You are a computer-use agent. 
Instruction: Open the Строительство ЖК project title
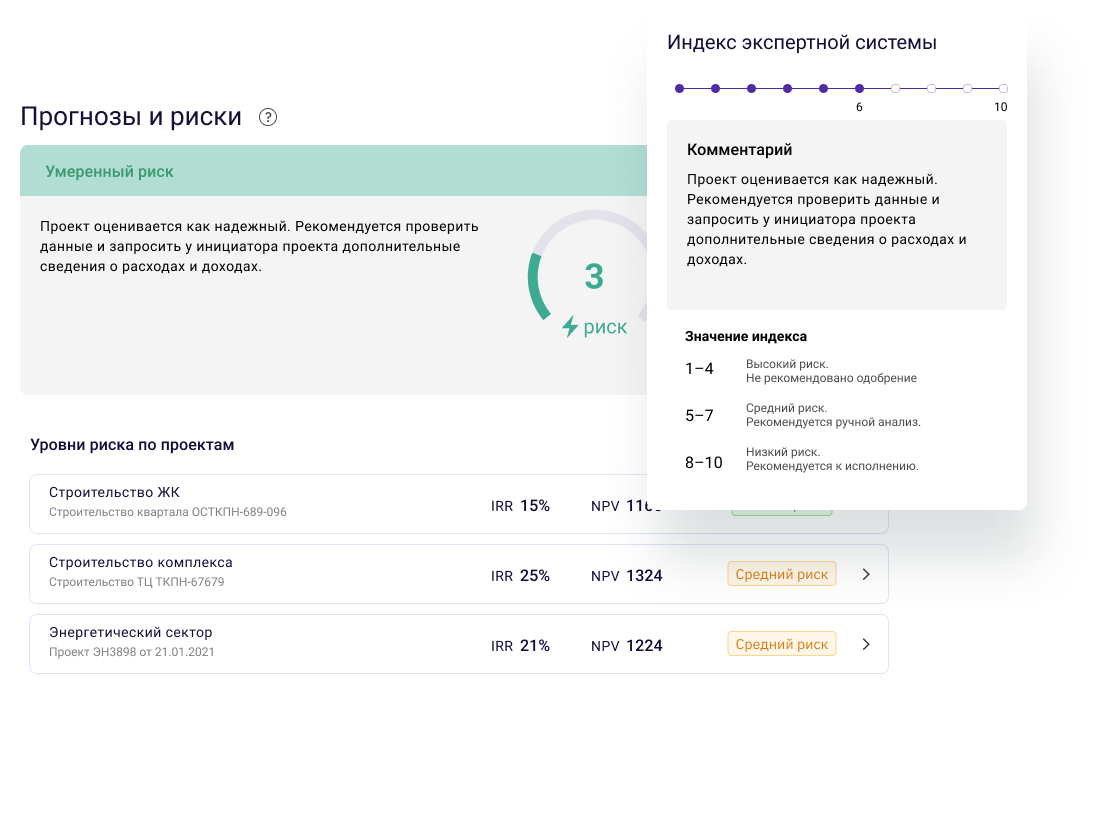click(114, 492)
